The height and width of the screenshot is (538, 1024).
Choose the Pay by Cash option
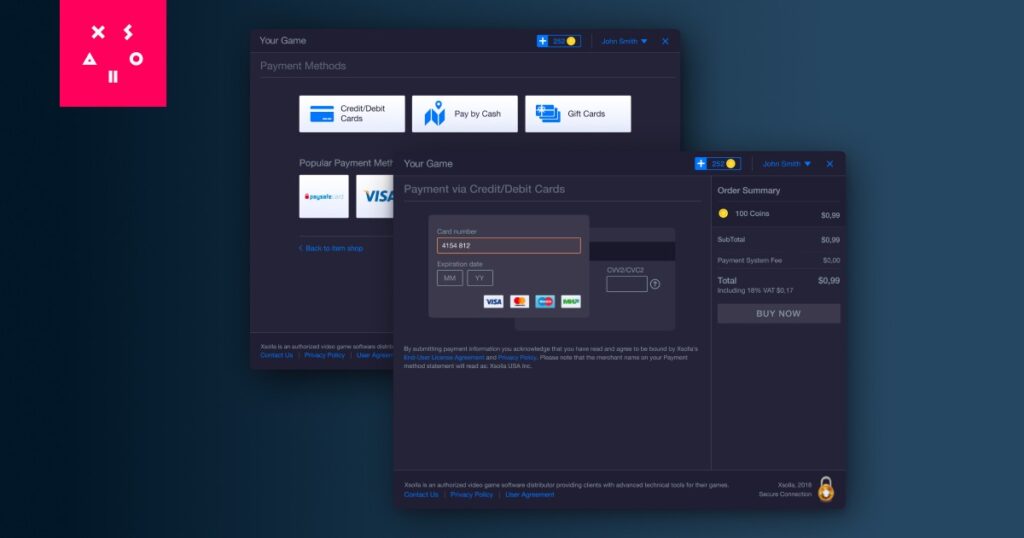465,114
